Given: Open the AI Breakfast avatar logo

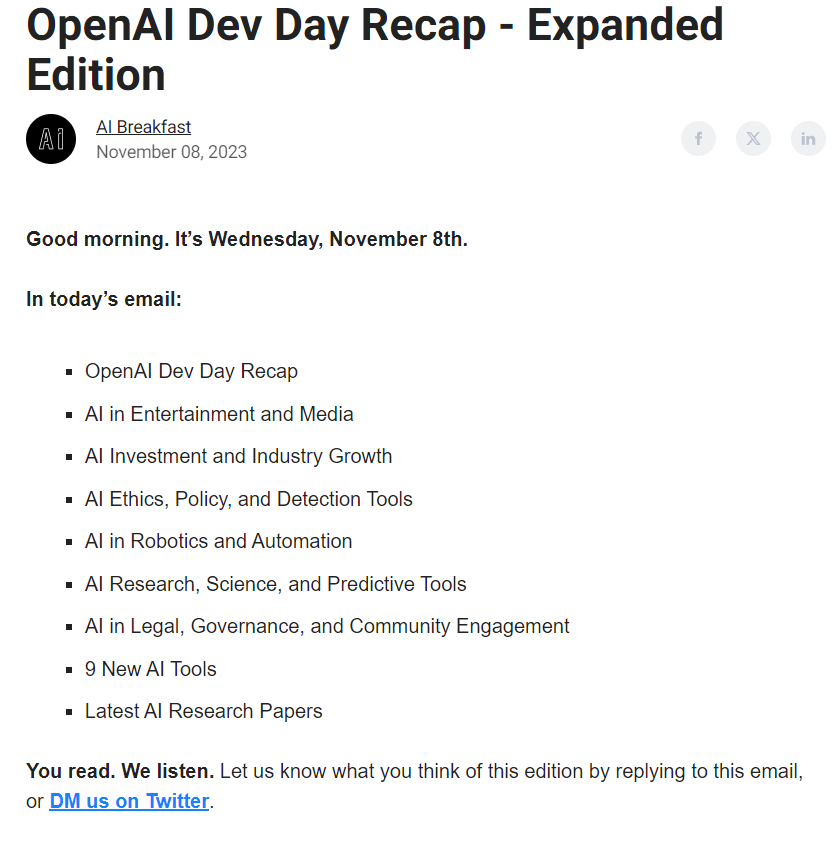Looking at the screenshot, I should pos(51,139).
